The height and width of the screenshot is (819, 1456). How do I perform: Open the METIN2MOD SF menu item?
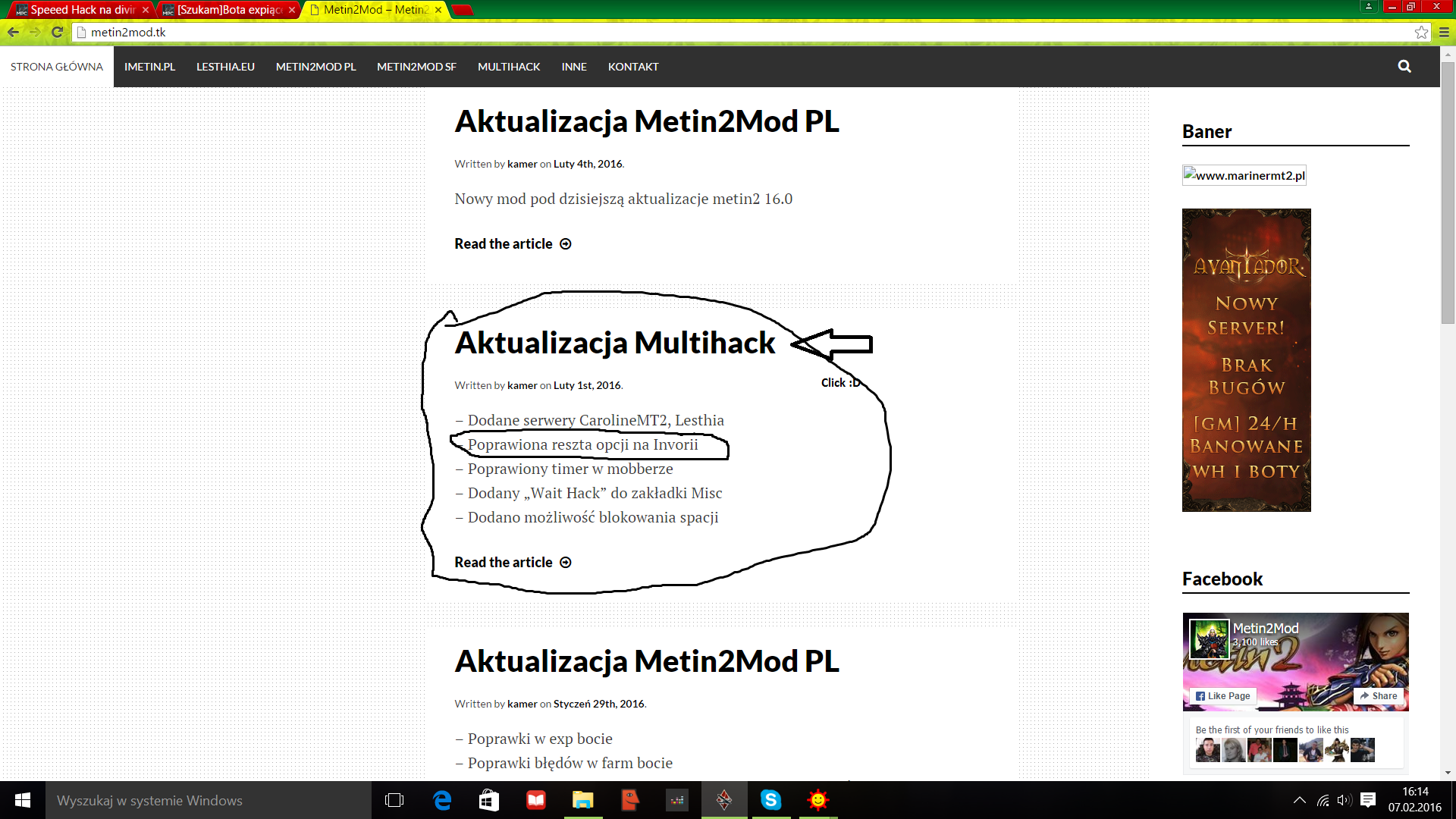point(416,67)
